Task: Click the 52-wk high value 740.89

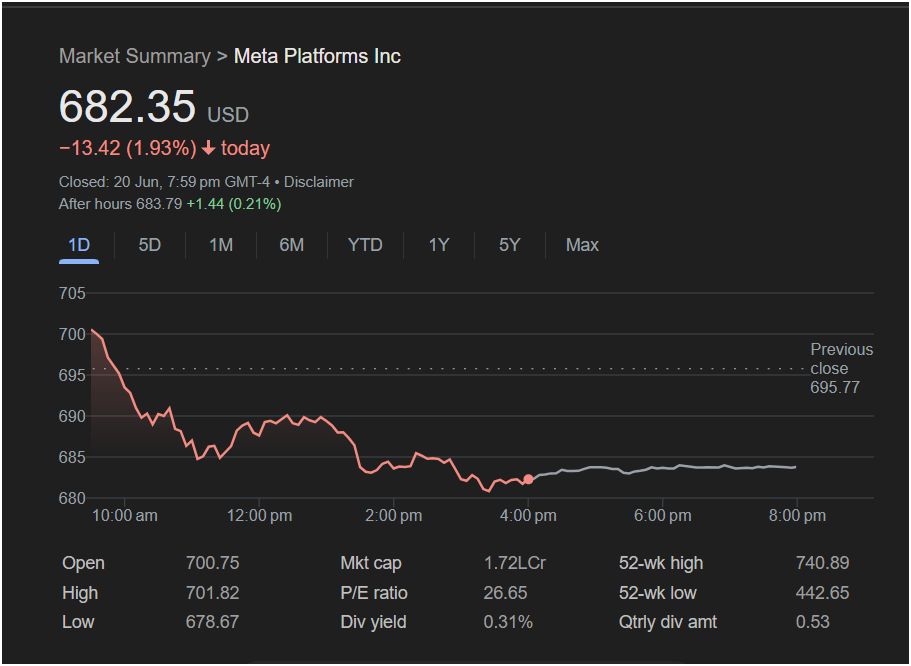Action: (822, 563)
